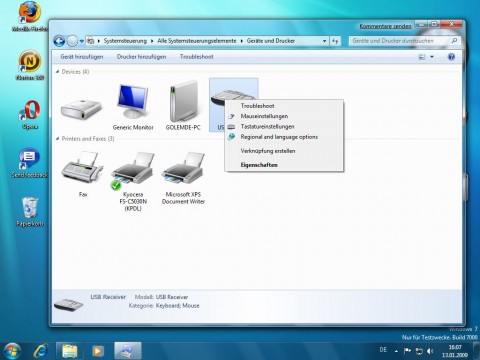Select the drive device icon before Generic Monitor
The width and height of the screenshot is (480, 360).
click(x=82, y=109)
